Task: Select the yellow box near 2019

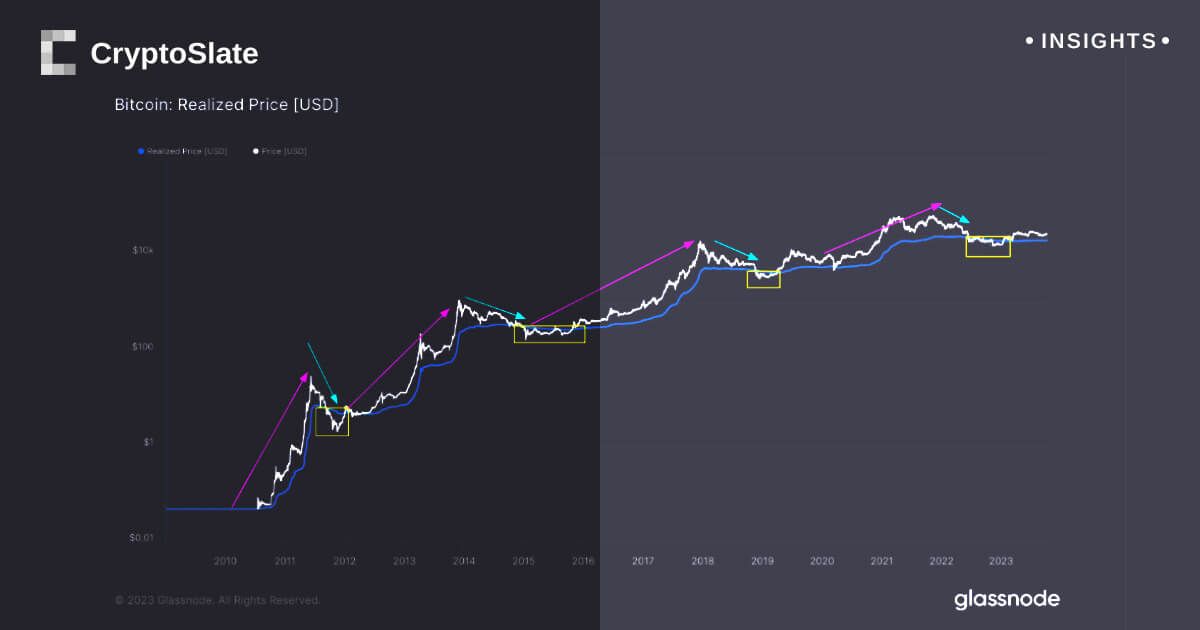Action: click(763, 279)
